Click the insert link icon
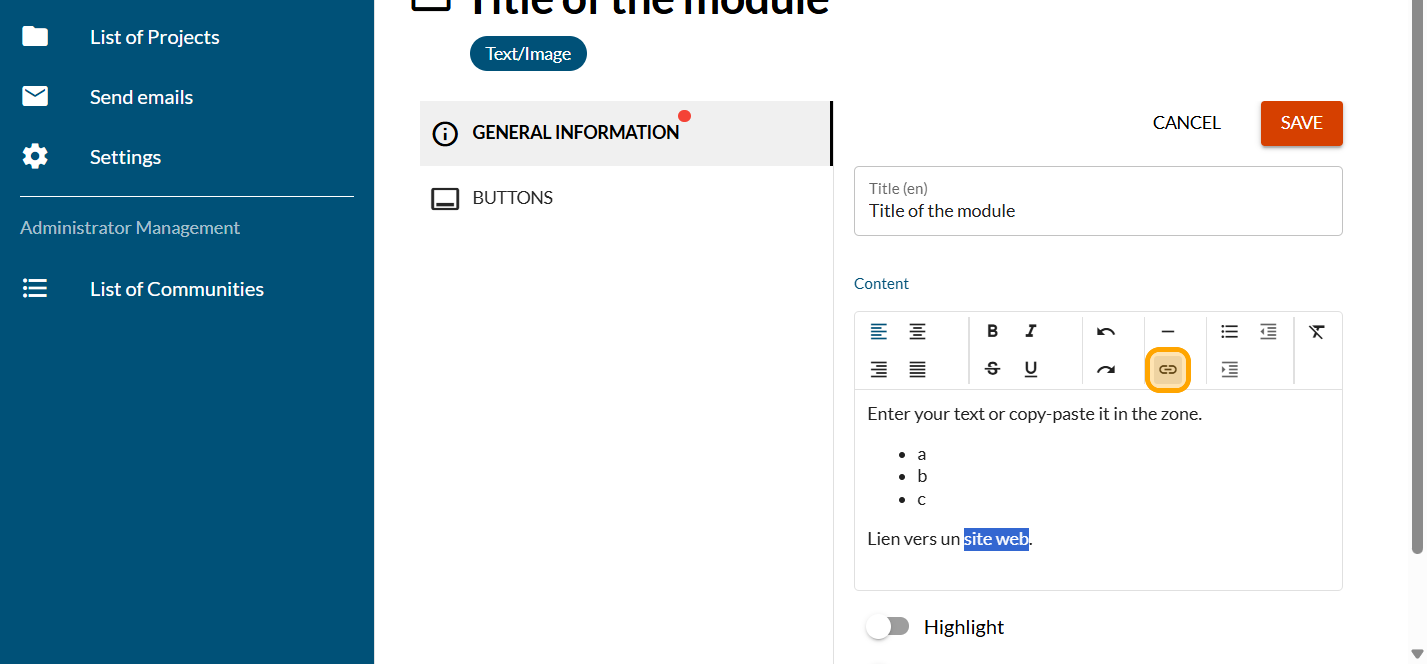1427x664 pixels. point(1167,370)
